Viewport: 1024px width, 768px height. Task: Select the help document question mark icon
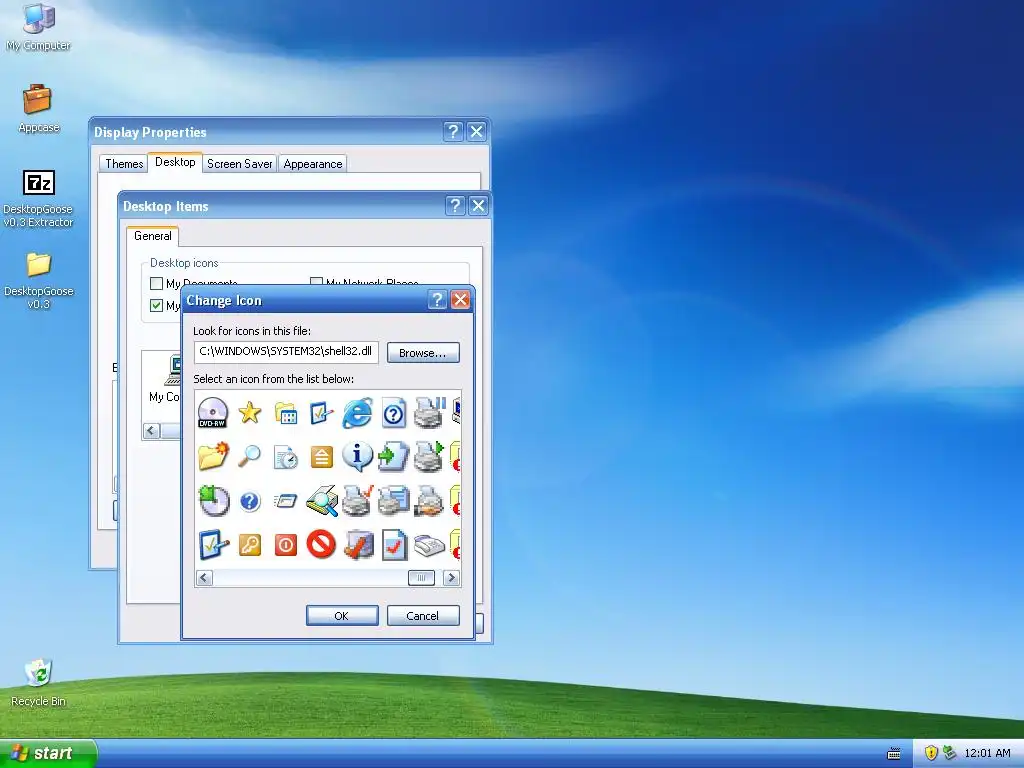(394, 413)
